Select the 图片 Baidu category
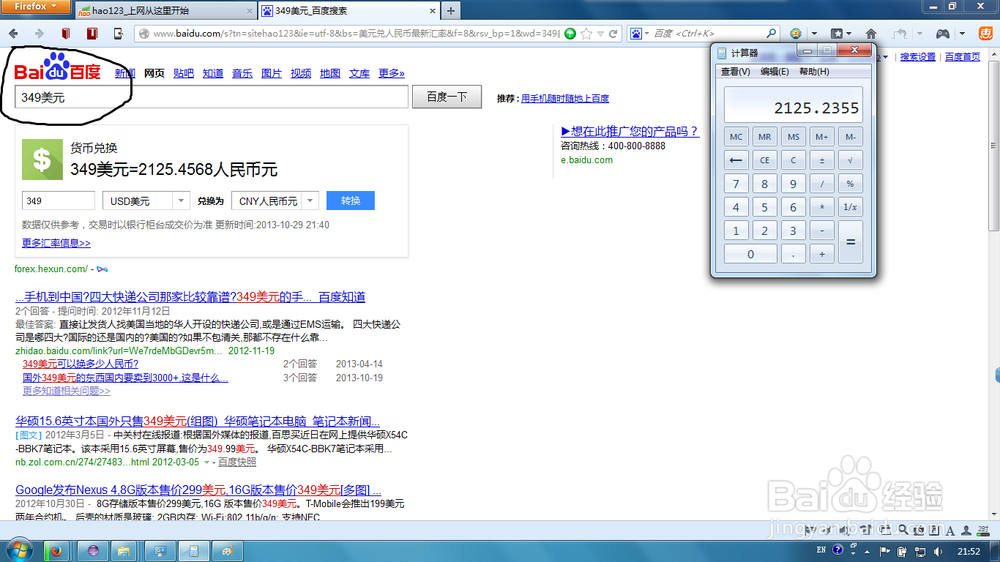Image resolution: width=1000 pixels, height=562 pixels. pyautogui.click(x=271, y=73)
